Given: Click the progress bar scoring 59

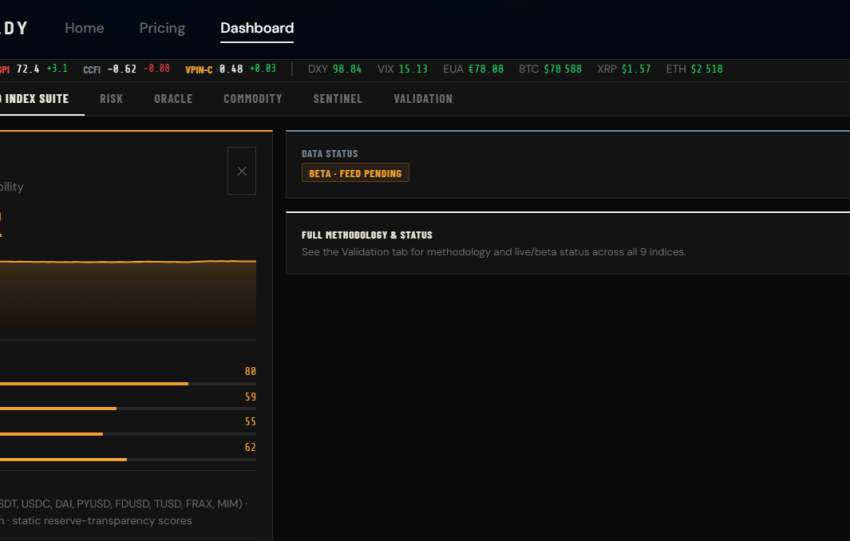Looking at the screenshot, I should tap(128, 409).
